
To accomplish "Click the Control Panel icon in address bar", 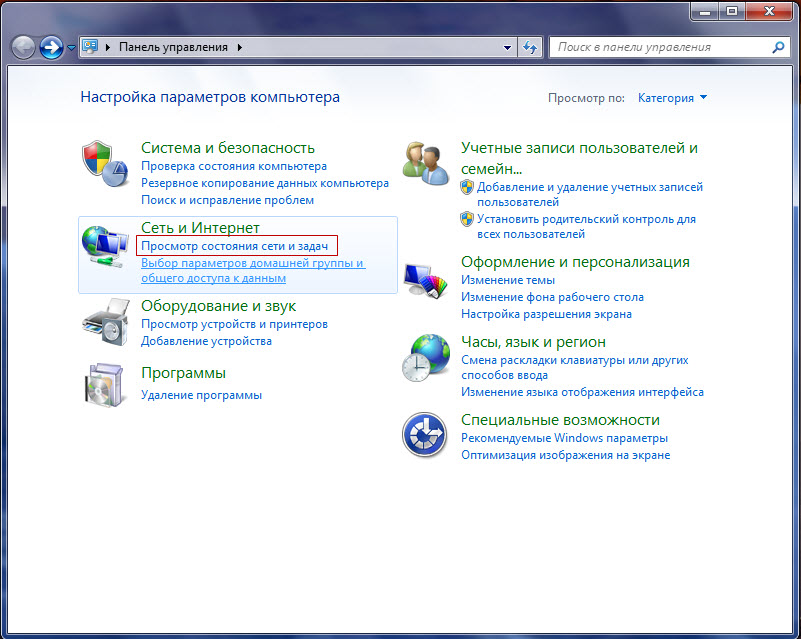I will coord(90,47).
